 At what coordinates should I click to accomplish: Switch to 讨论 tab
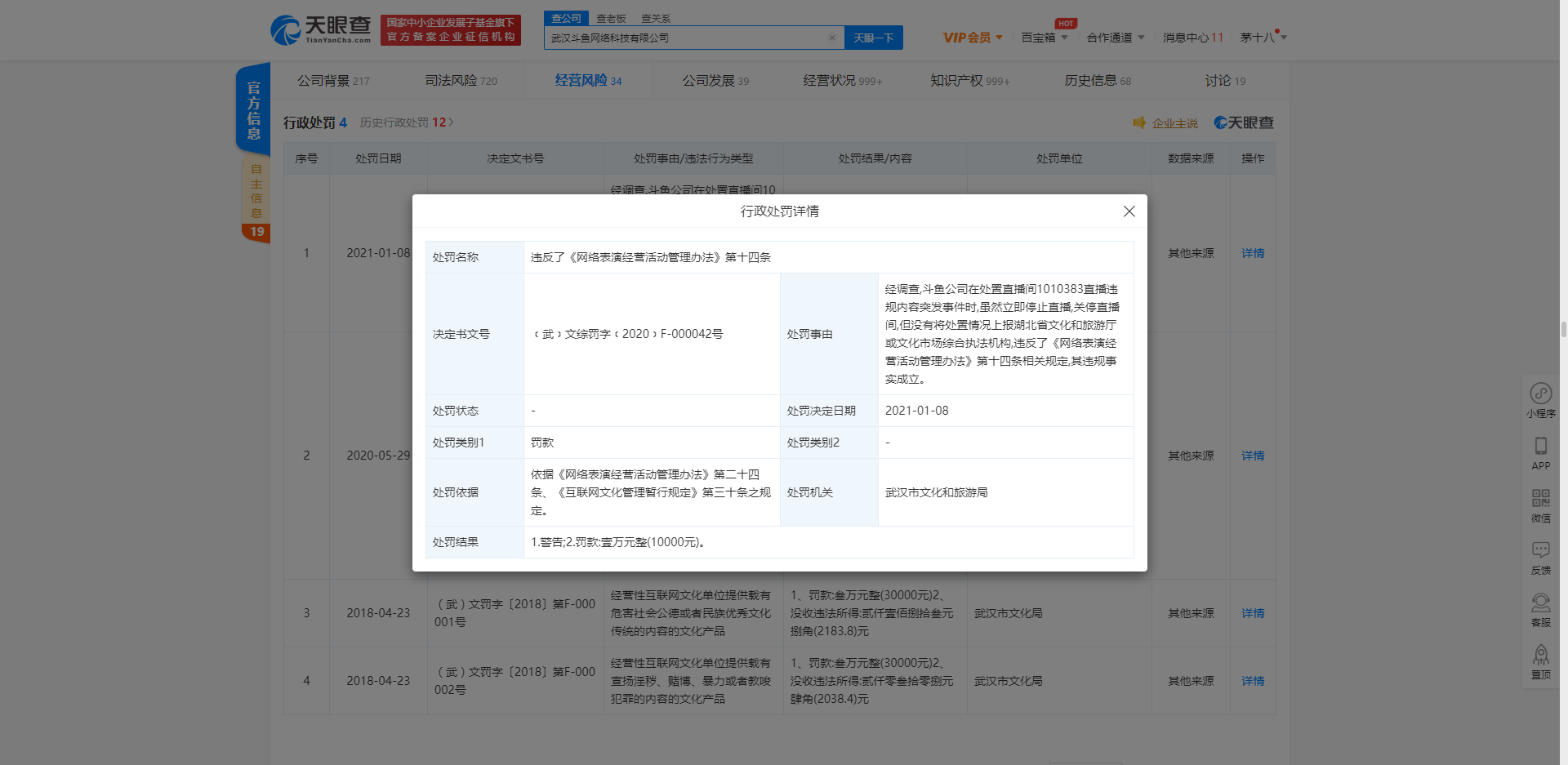point(1225,81)
